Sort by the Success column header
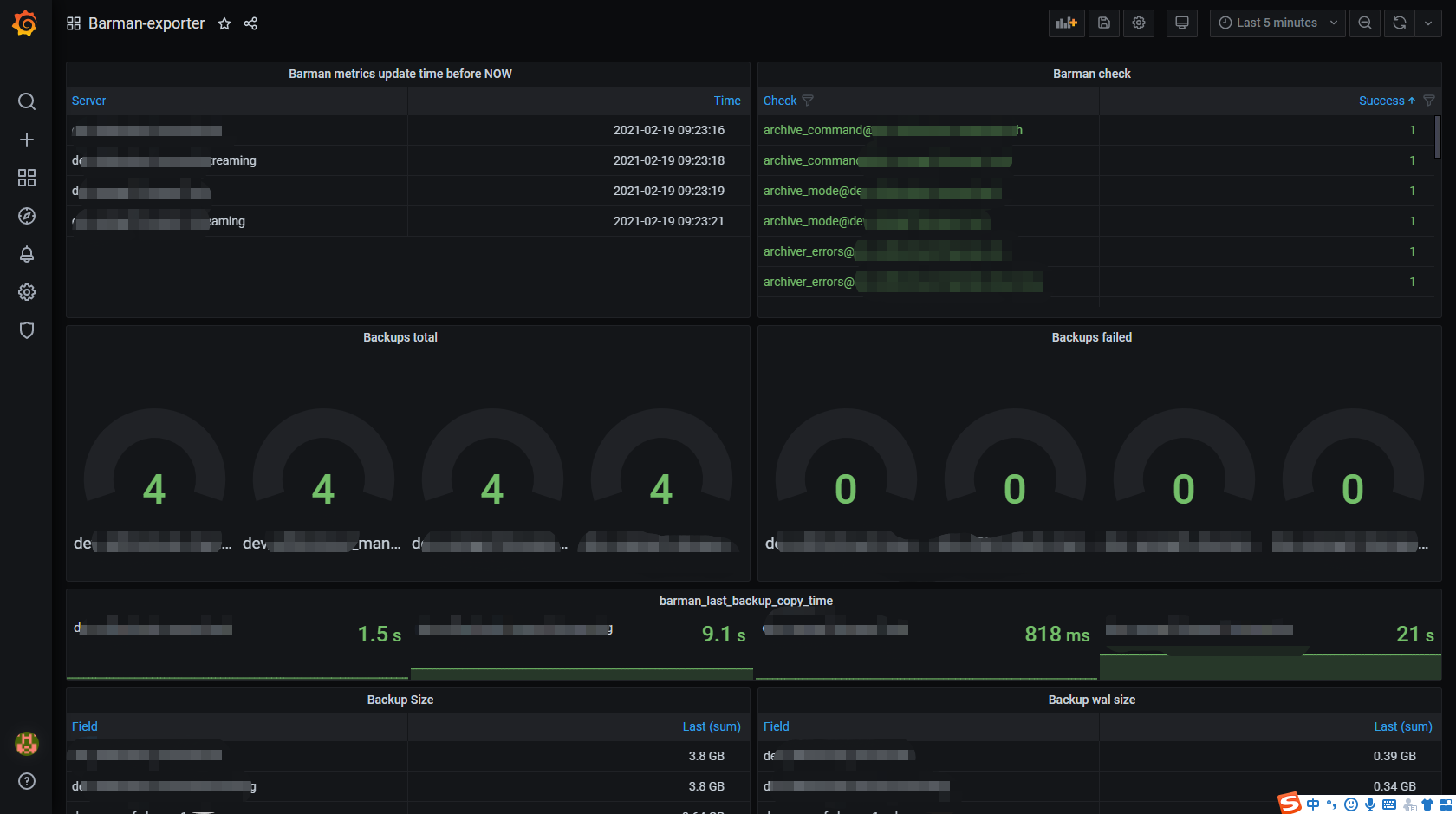The width and height of the screenshot is (1456, 814). pyautogui.click(x=1381, y=101)
